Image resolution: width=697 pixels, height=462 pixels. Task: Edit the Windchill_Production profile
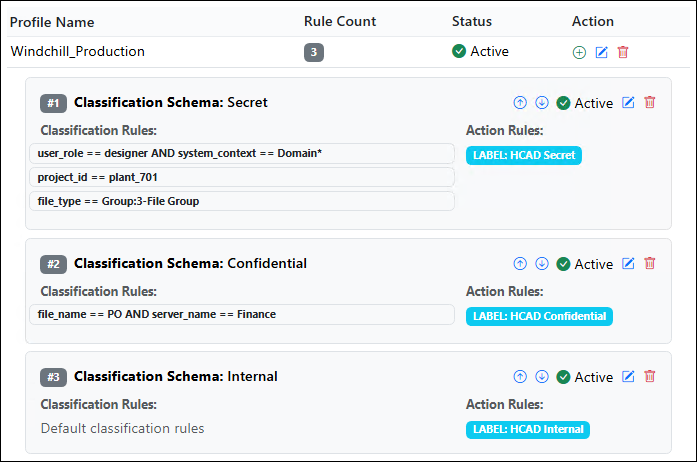(x=601, y=52)
